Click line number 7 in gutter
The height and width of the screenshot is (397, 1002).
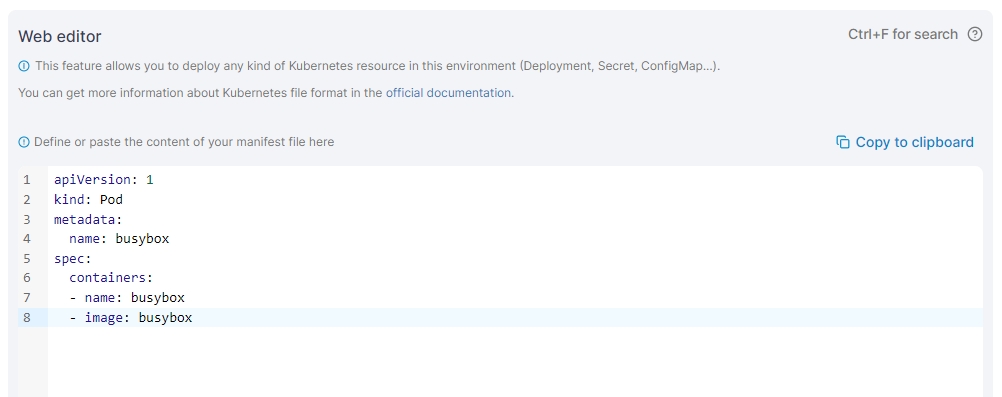tap(27, 297)
